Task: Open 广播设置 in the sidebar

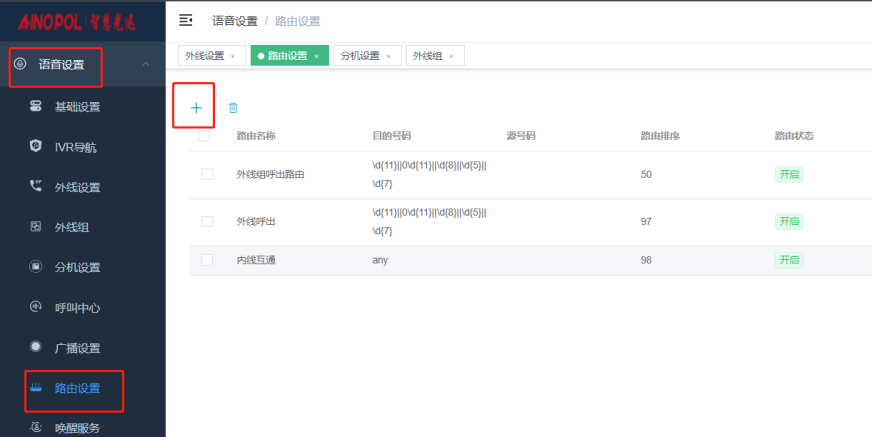Action: coord(77,348)
